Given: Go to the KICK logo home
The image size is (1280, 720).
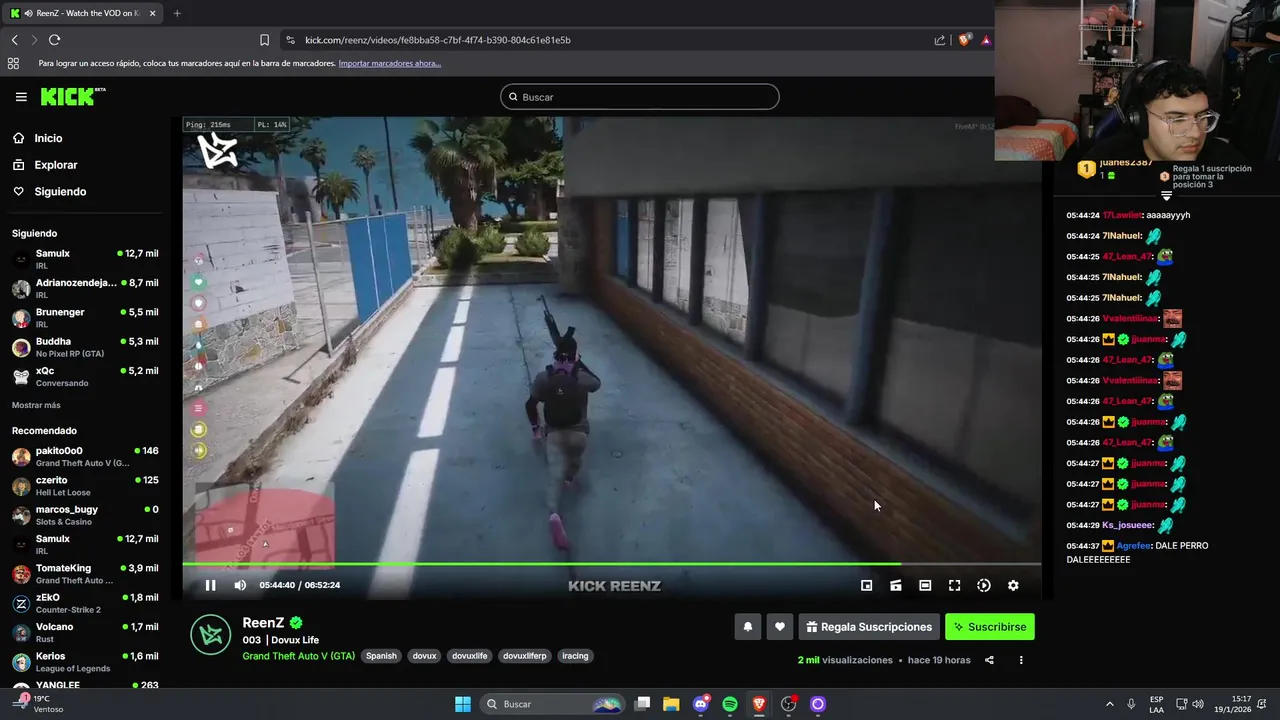Looking at the screenshot, I should click(x=73, y=96).
